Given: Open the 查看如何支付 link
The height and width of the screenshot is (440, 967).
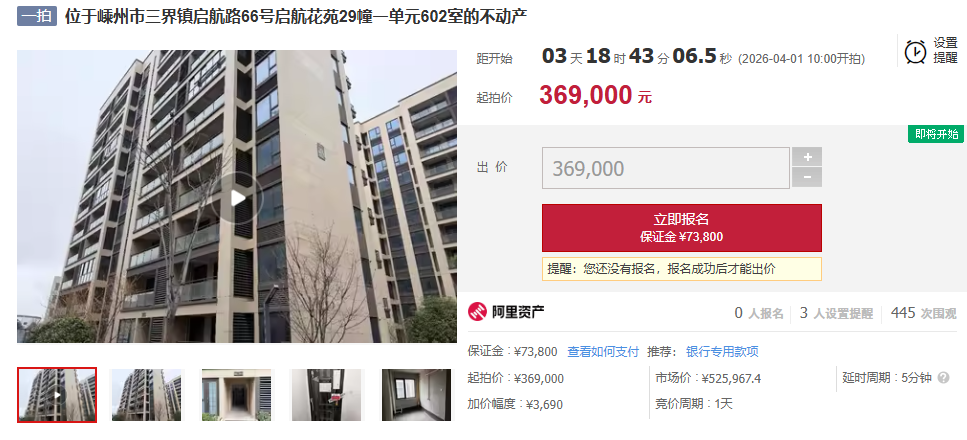Looking at the screenshot, I should [603, 352].
